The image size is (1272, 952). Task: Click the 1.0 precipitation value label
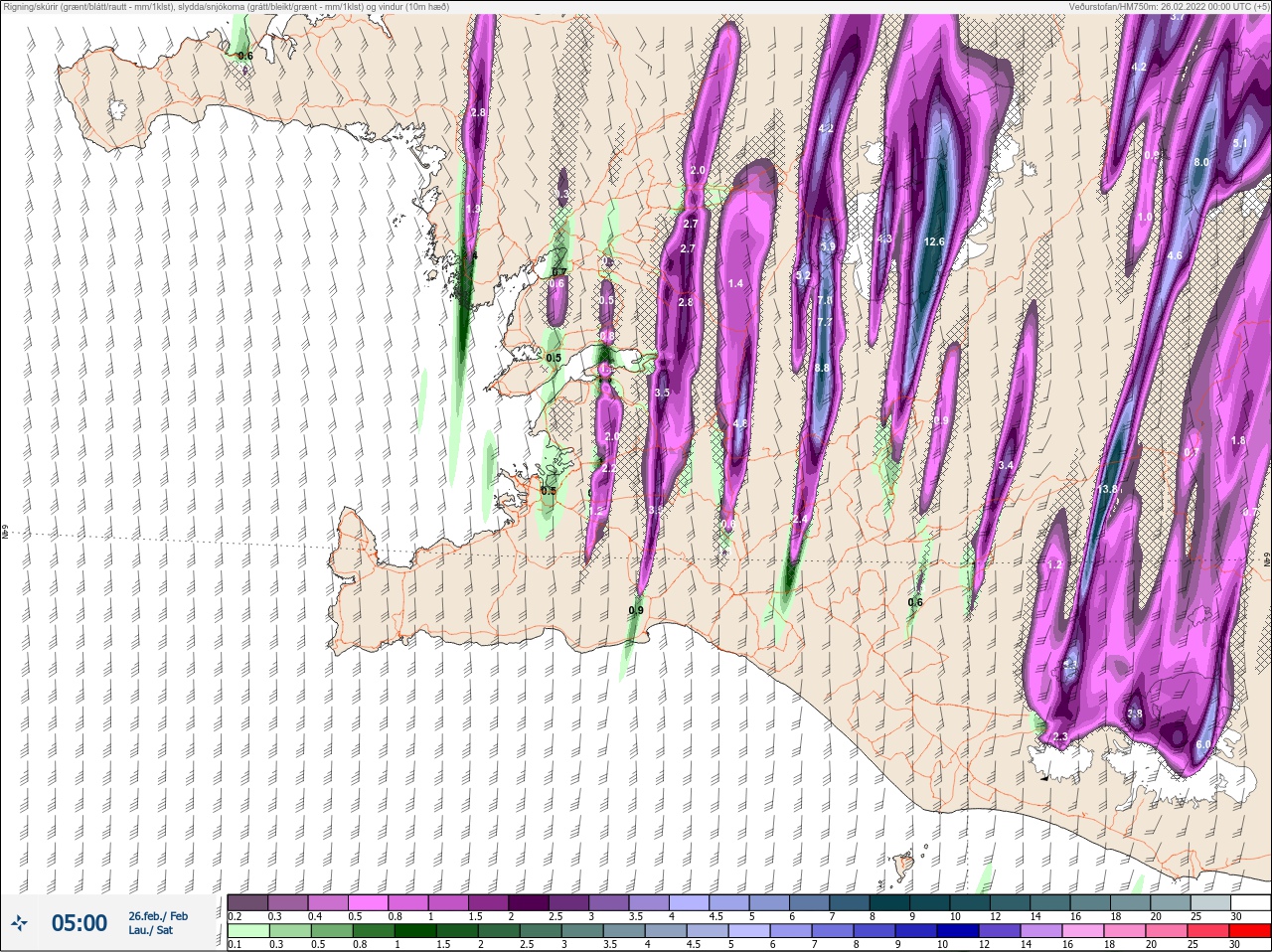[1145, 217]
